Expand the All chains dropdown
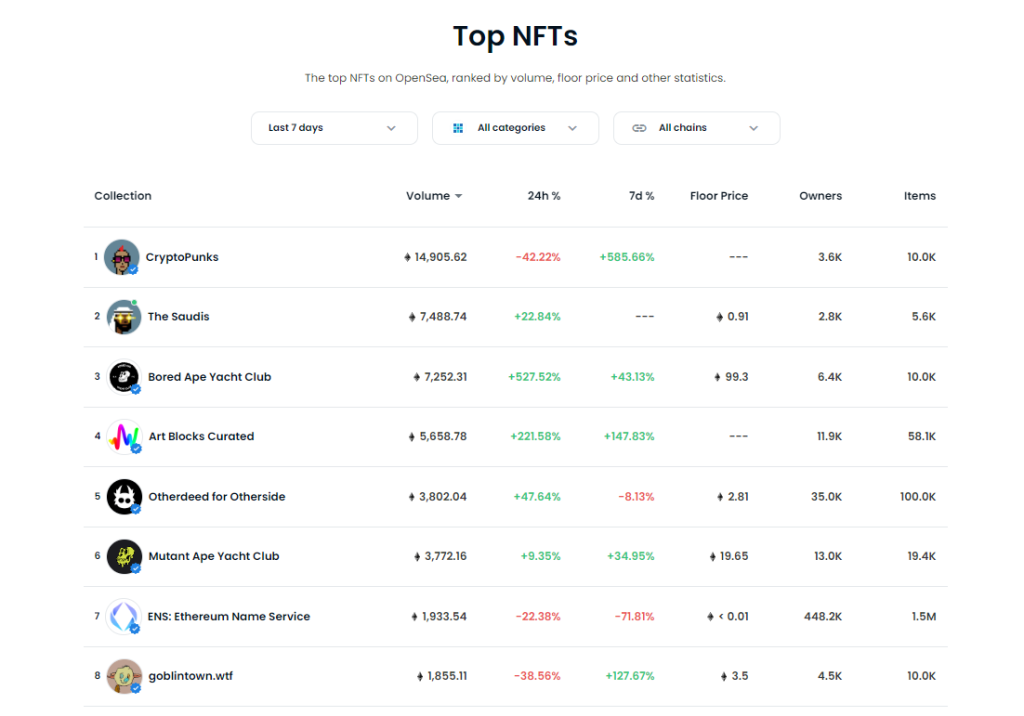Image resolution: width=1024 pixels, height=716 pixels. click(696, 128)
